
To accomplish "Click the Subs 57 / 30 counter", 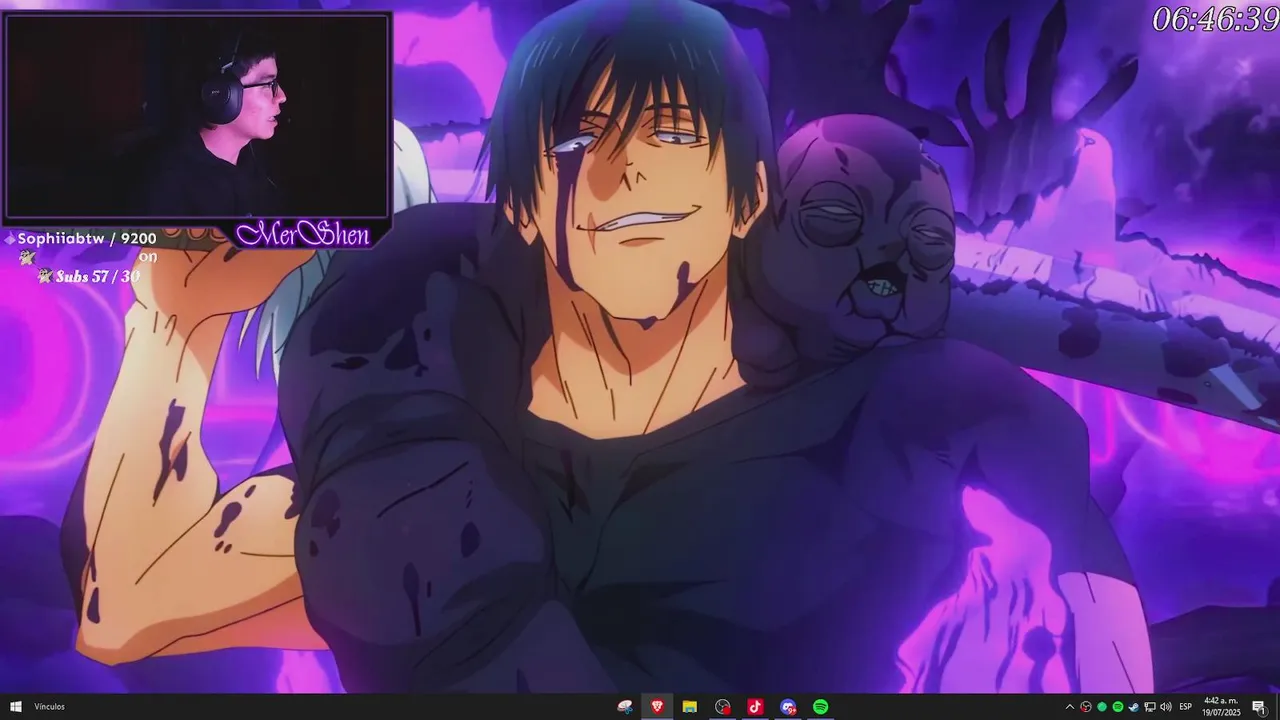I will [x=97, y=276].
